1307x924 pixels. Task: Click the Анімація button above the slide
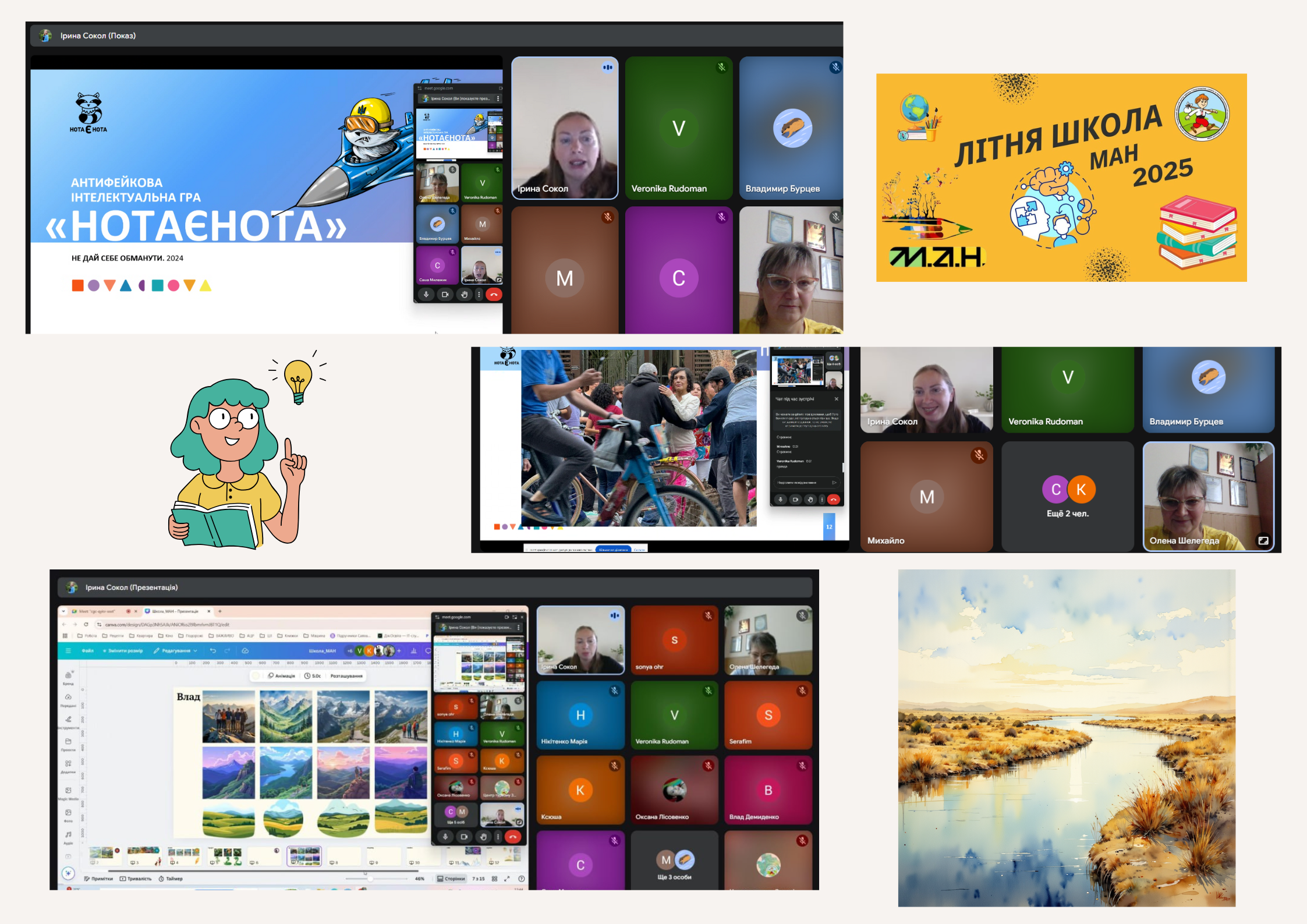click(281, 676)
